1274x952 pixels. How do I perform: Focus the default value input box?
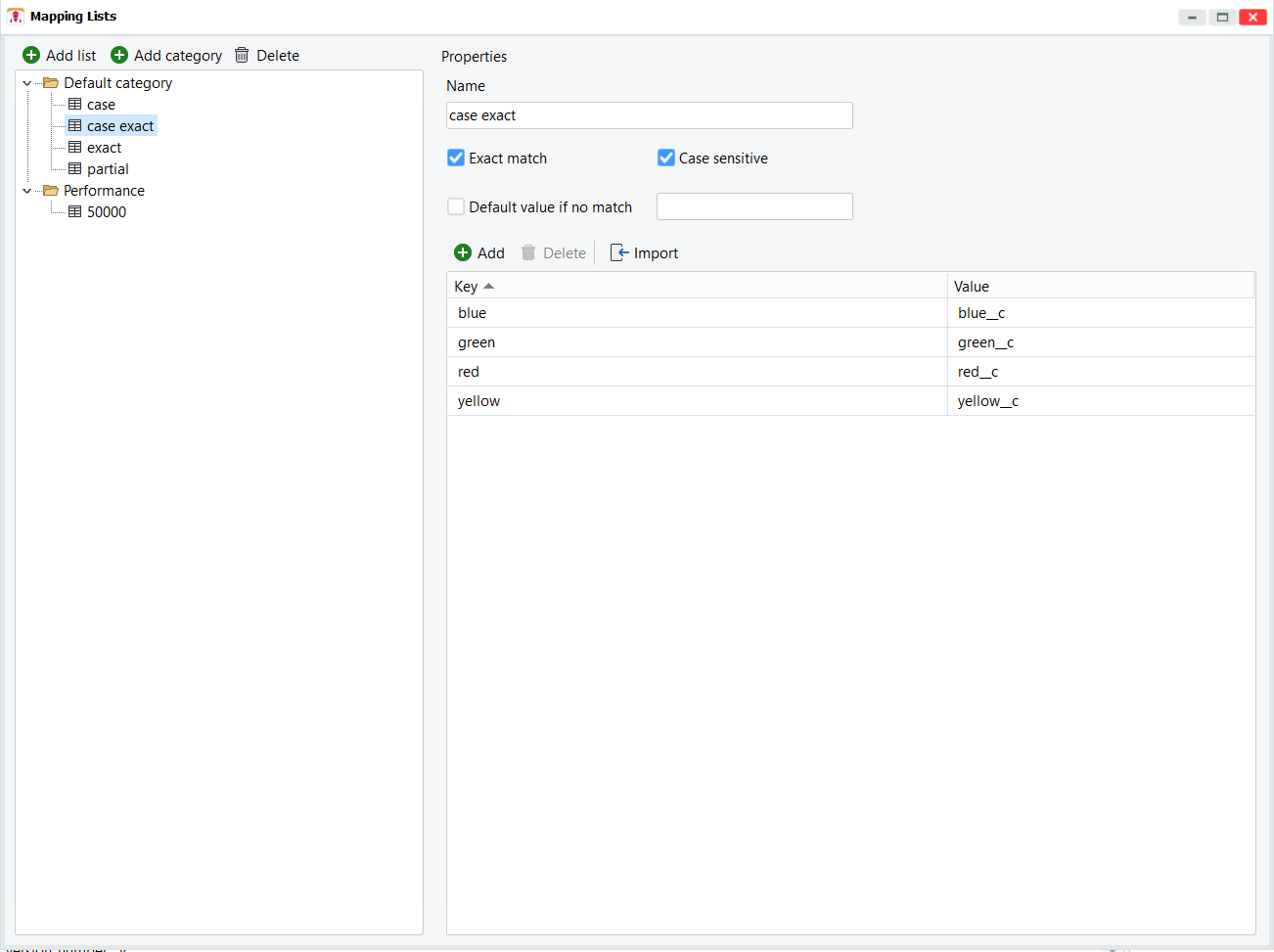click(754, 207)
